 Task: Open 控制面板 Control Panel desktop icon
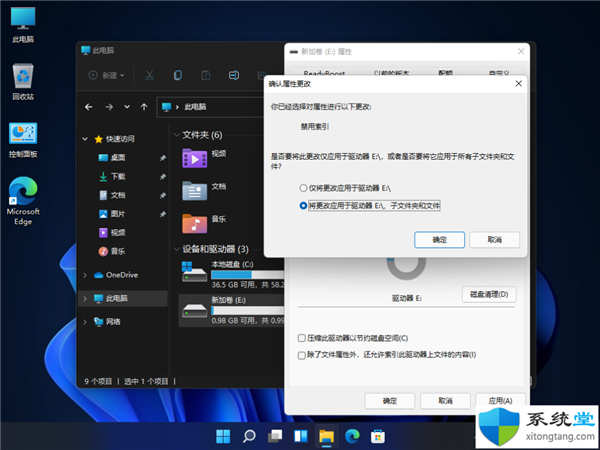[23, 140]
